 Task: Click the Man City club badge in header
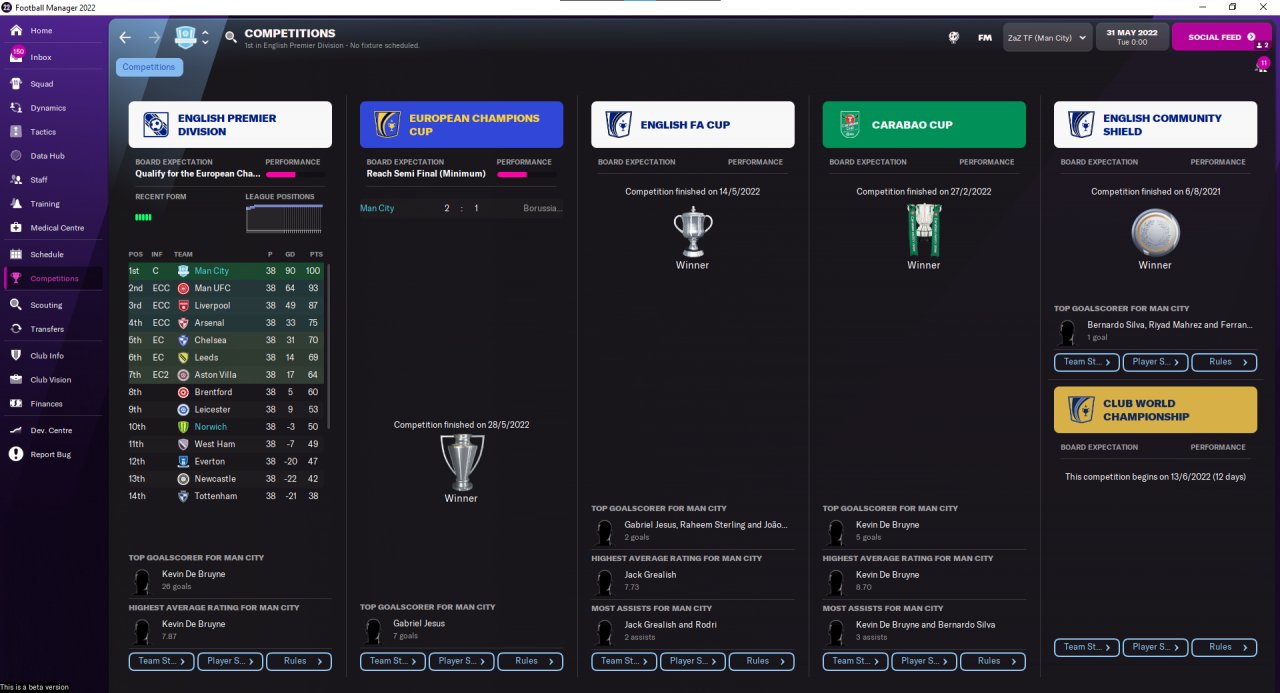(x=186, y=37)
